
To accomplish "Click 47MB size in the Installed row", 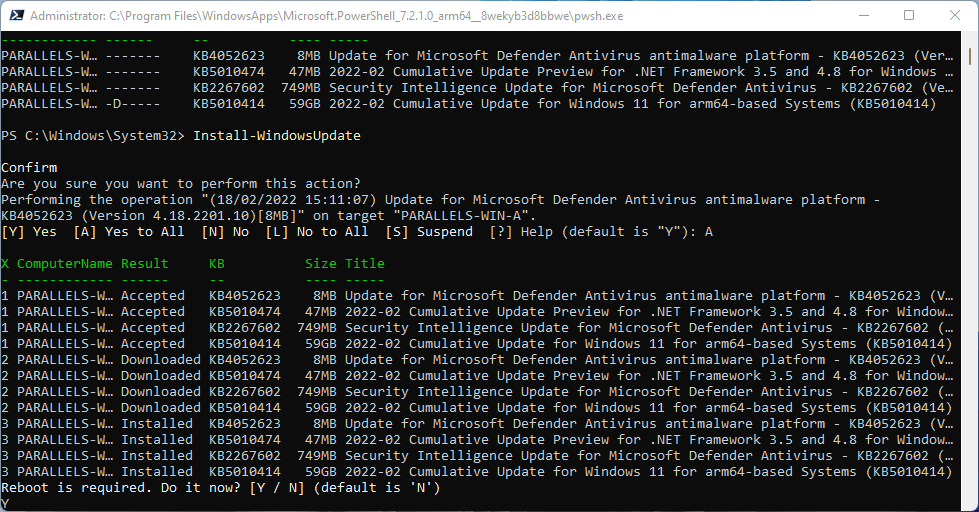I will (x=320, y=440).
